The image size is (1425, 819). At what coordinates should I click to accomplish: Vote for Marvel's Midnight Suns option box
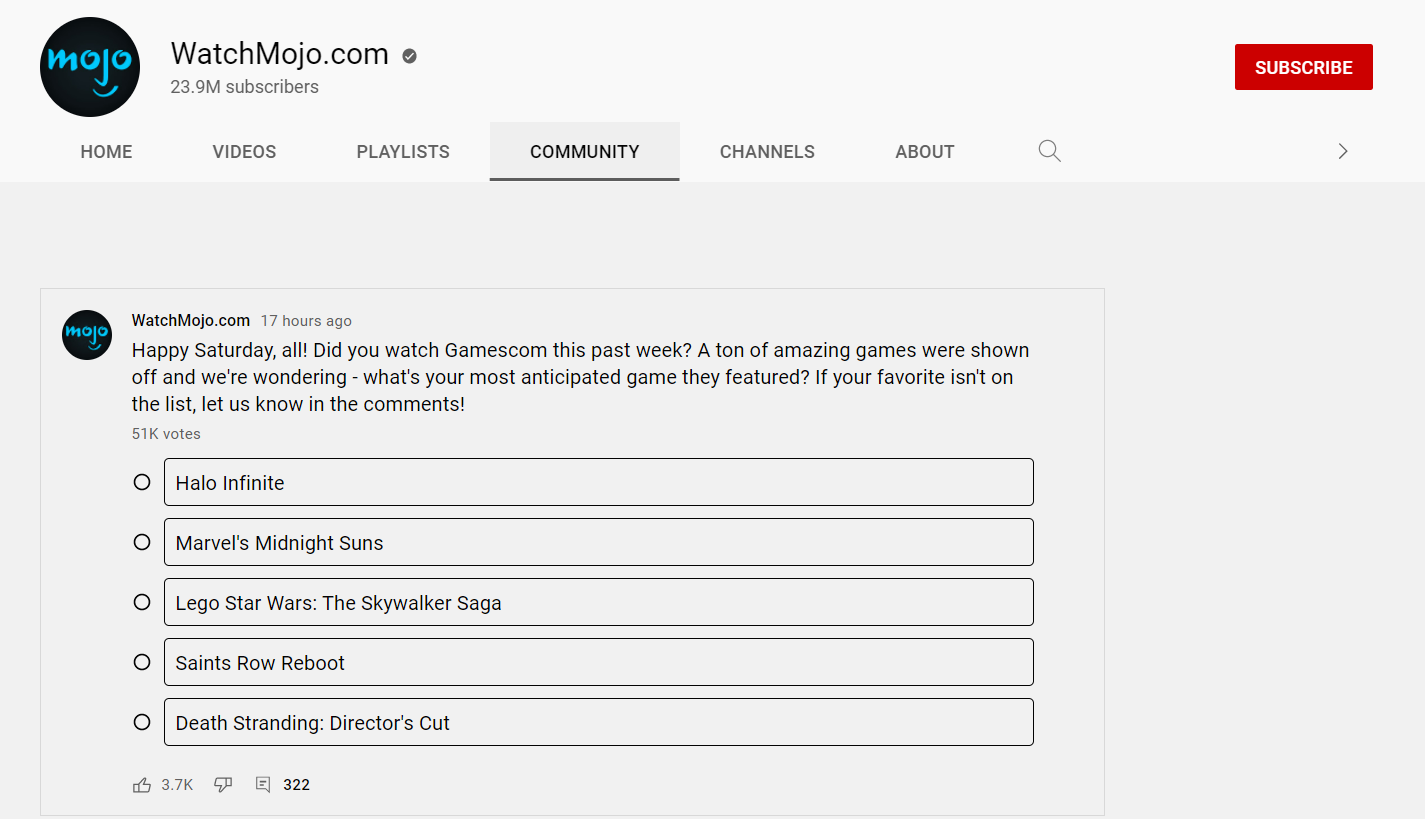(x=599, y=542)
